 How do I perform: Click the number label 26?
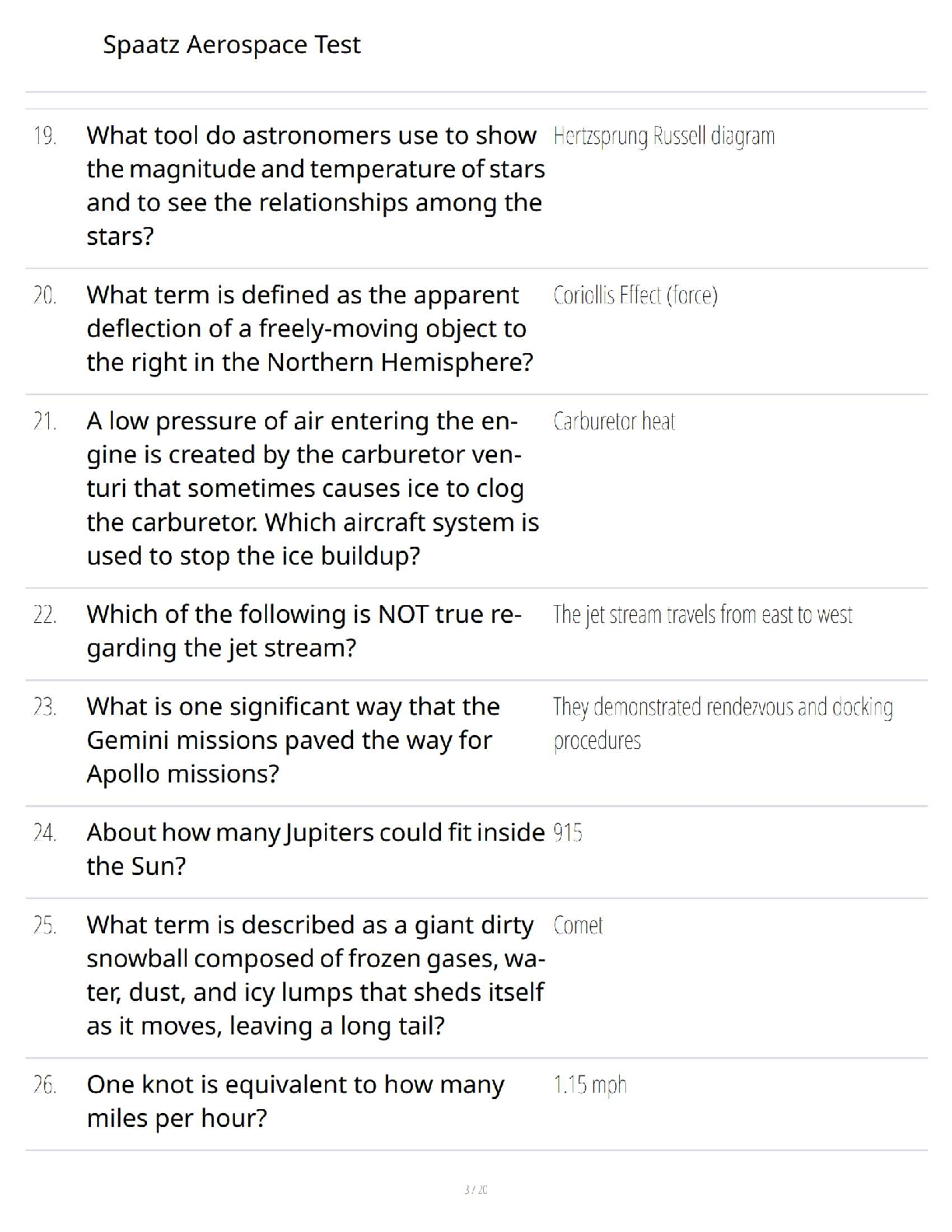pos(45,1085)
